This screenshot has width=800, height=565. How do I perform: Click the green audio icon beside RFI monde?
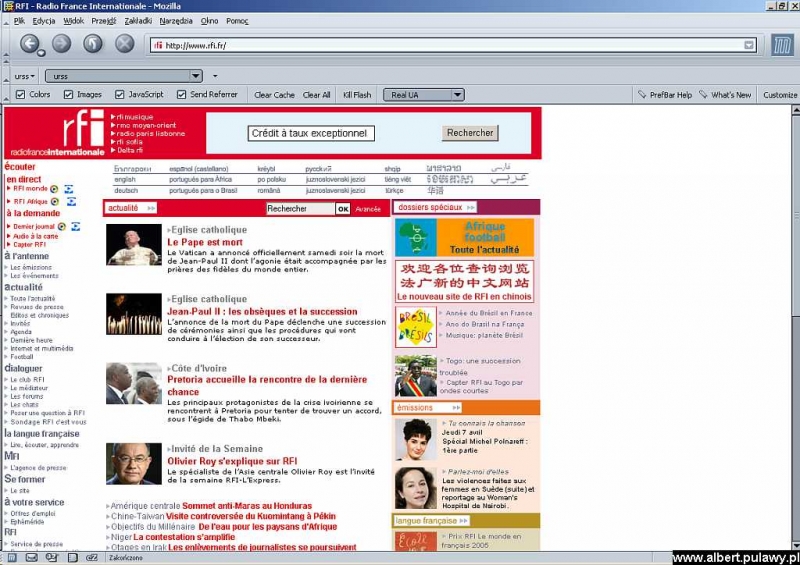pos(54,189)
